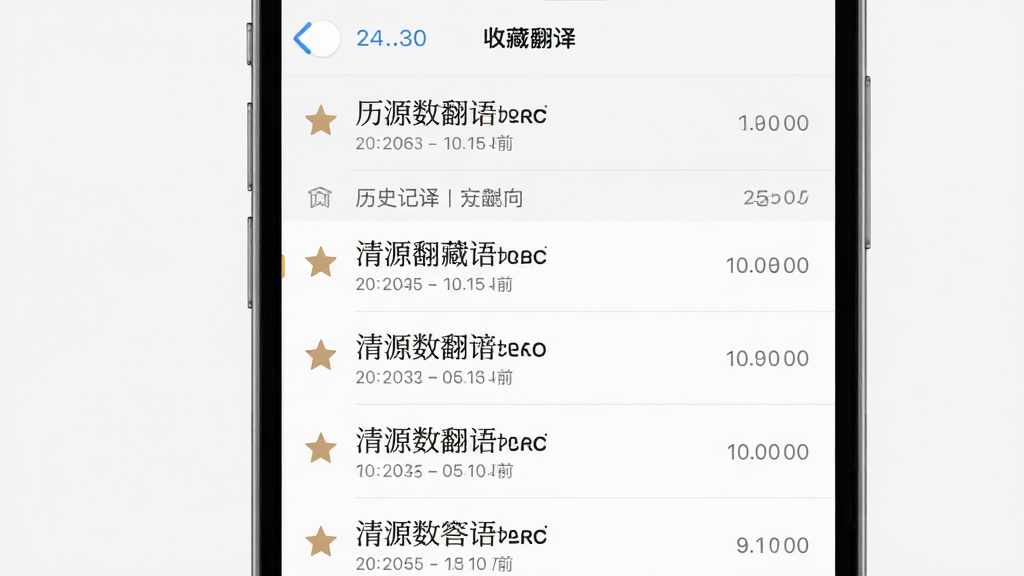Click the 10.9000 value
The width and height of the screenshot is (1024, 576).
coord(767,359)
